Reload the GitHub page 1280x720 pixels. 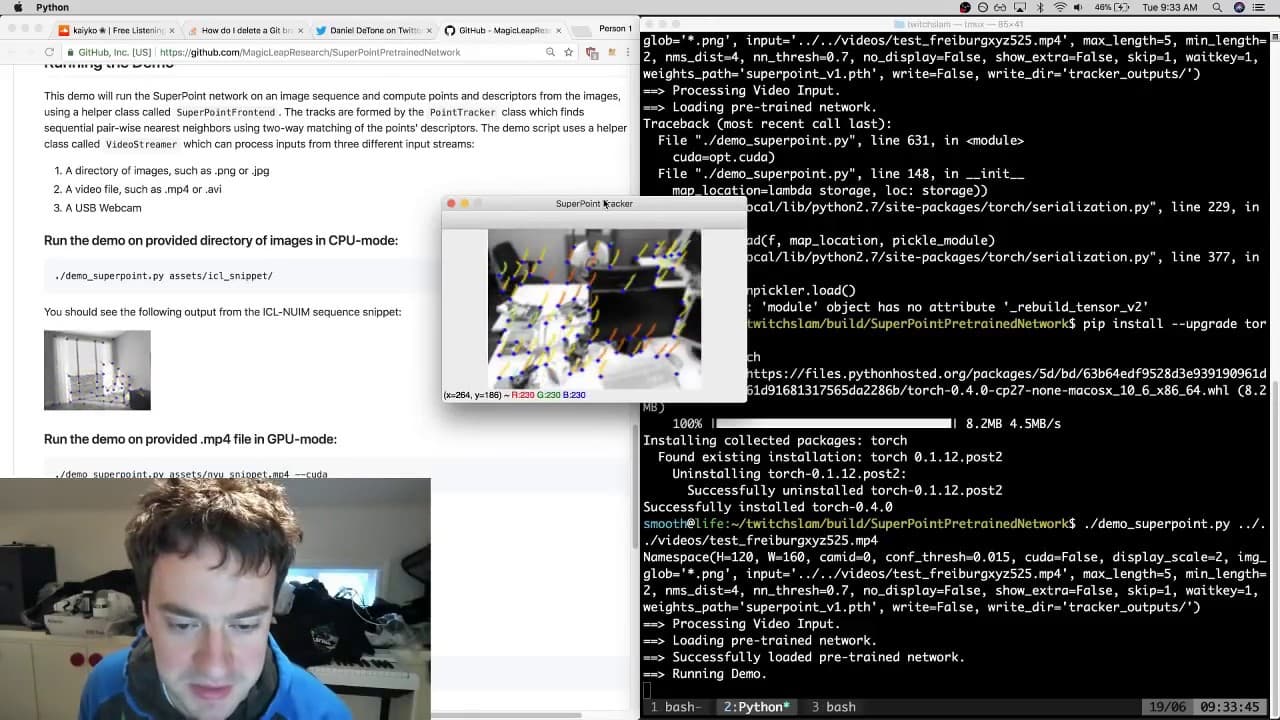(x=49, y=52)
